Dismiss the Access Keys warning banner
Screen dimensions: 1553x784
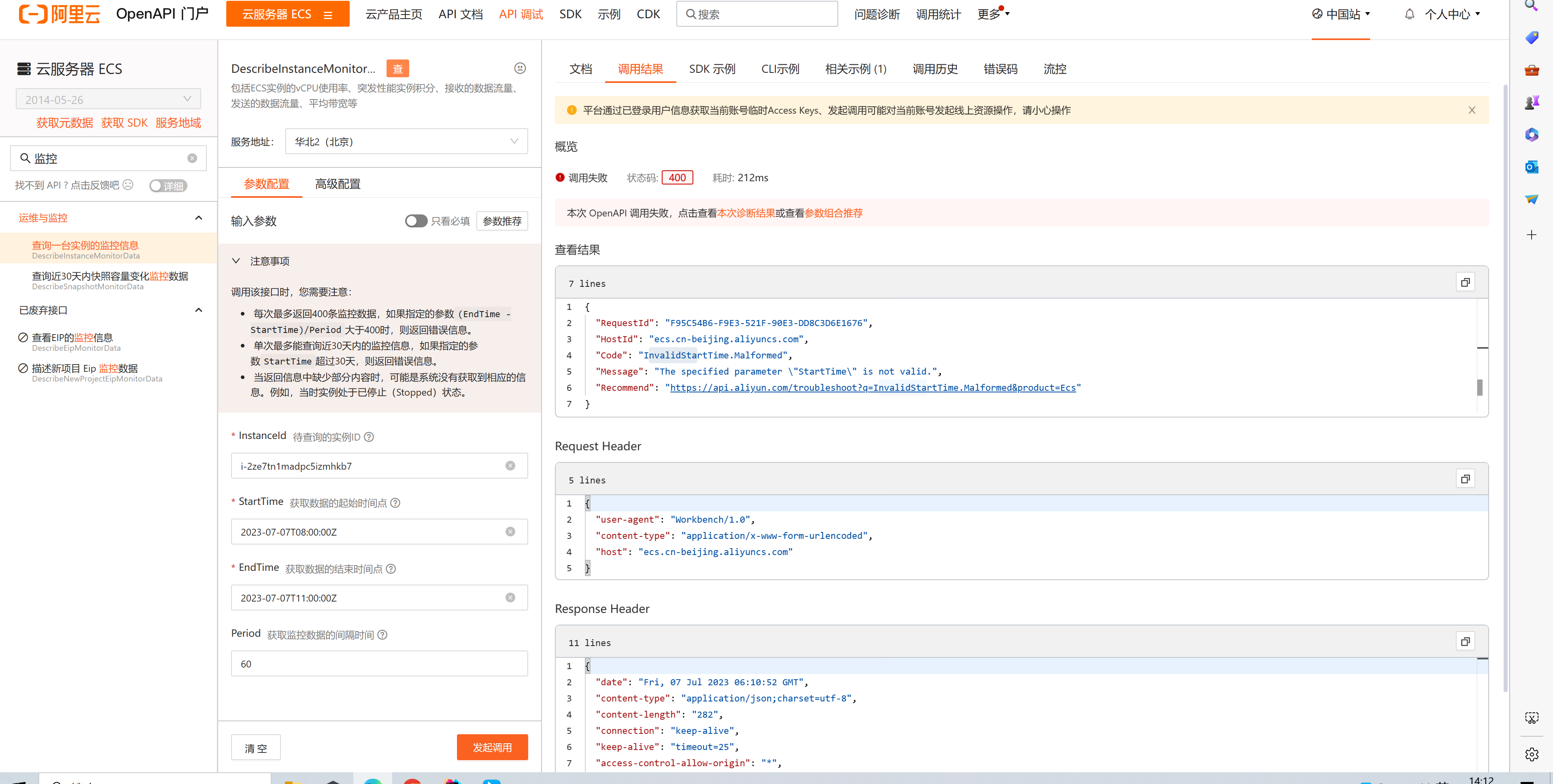(1472, 110)
